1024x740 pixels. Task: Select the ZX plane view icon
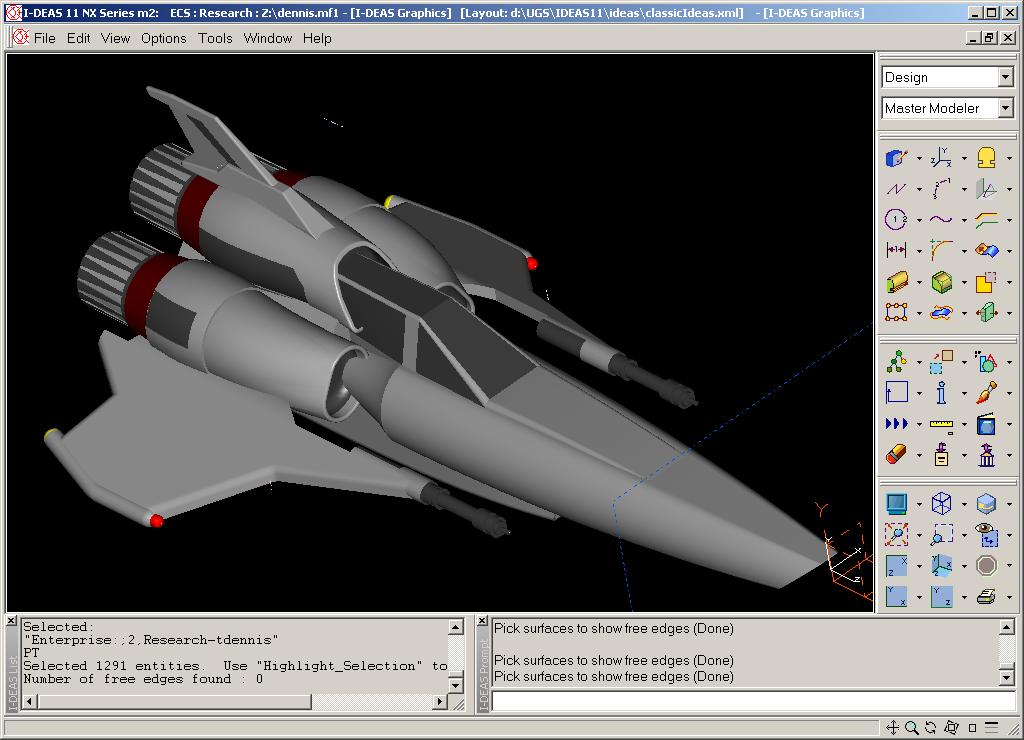coord(896,566)
